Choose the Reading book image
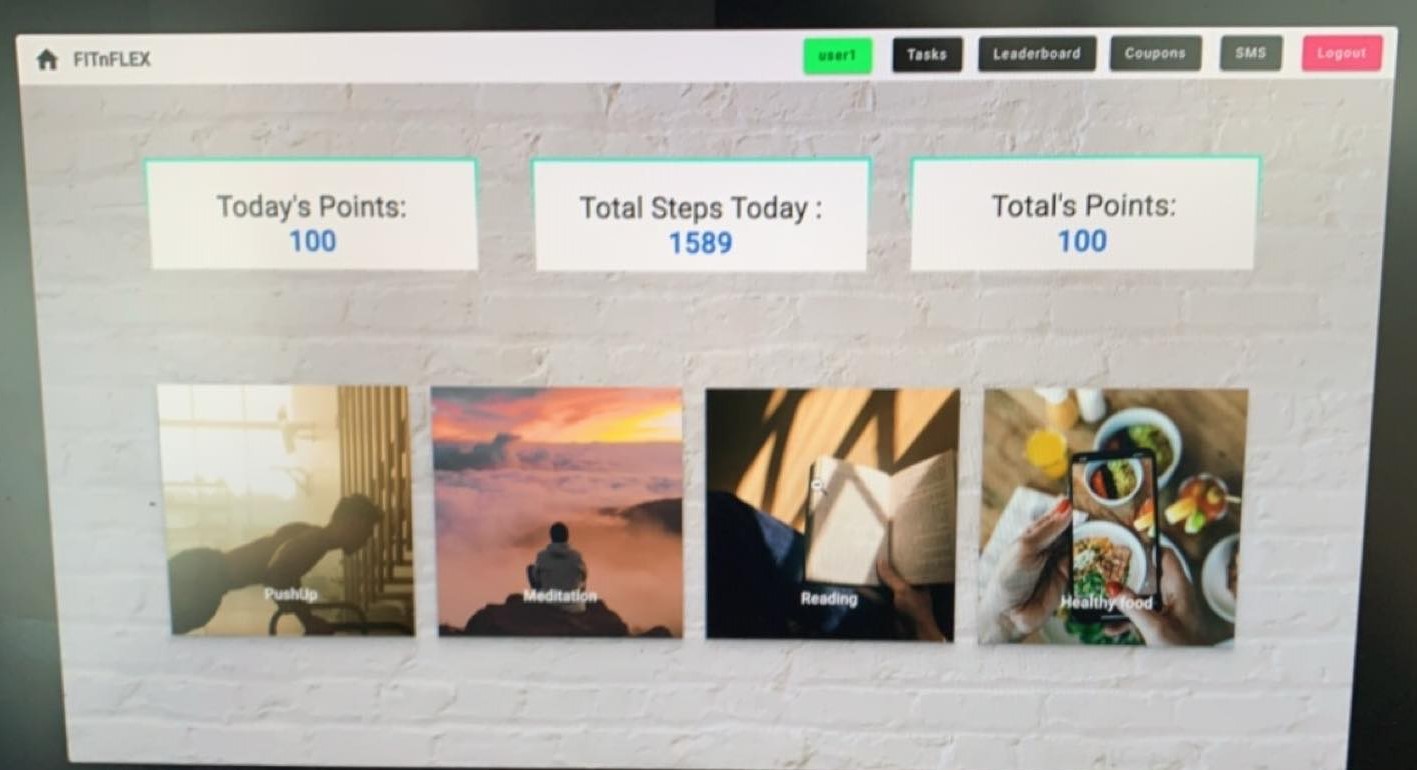Screen dimensions: 1417x770 click(832, 515)
